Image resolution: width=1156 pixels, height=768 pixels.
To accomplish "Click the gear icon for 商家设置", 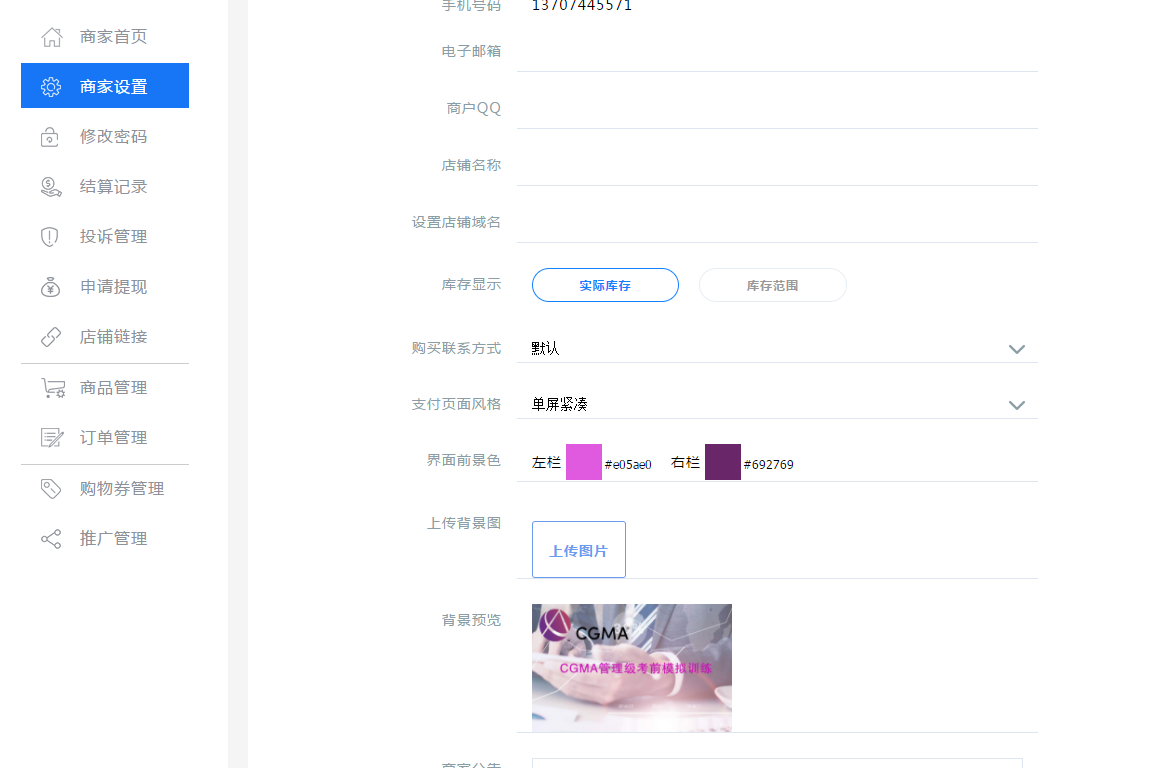I will coord(51,87).
